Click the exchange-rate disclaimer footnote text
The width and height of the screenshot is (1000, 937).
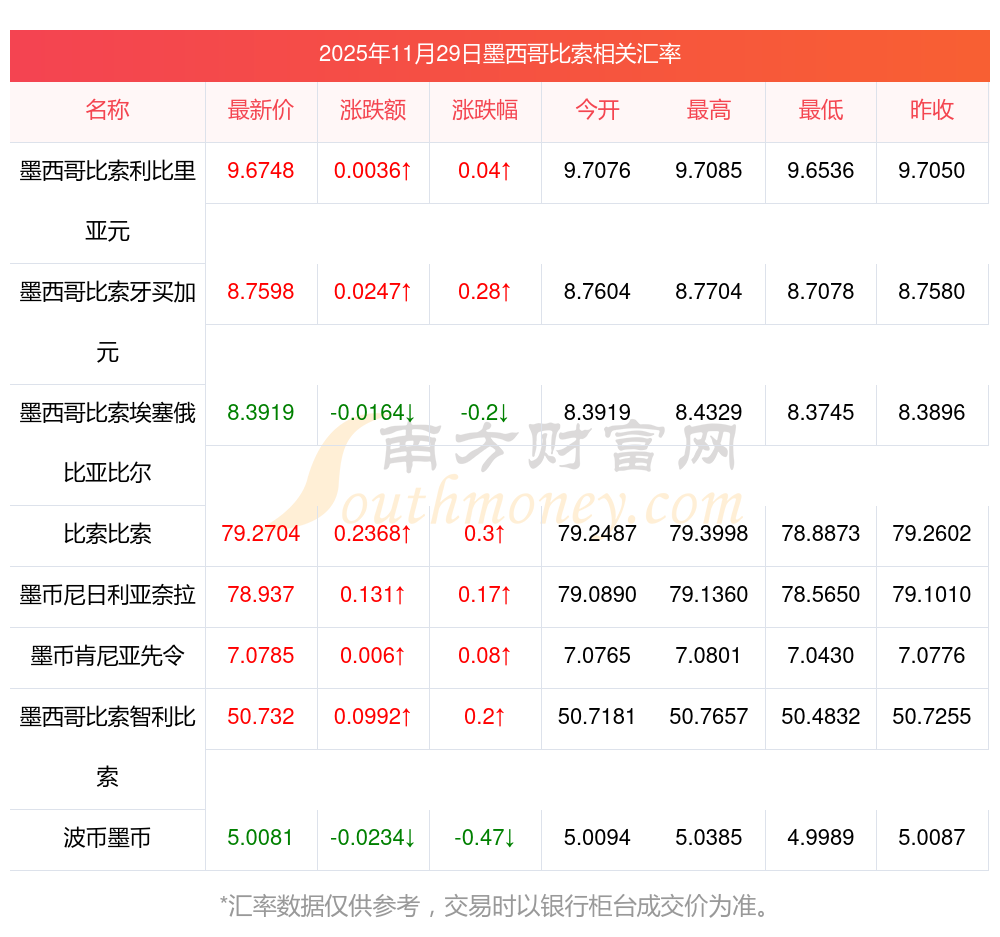499,907
